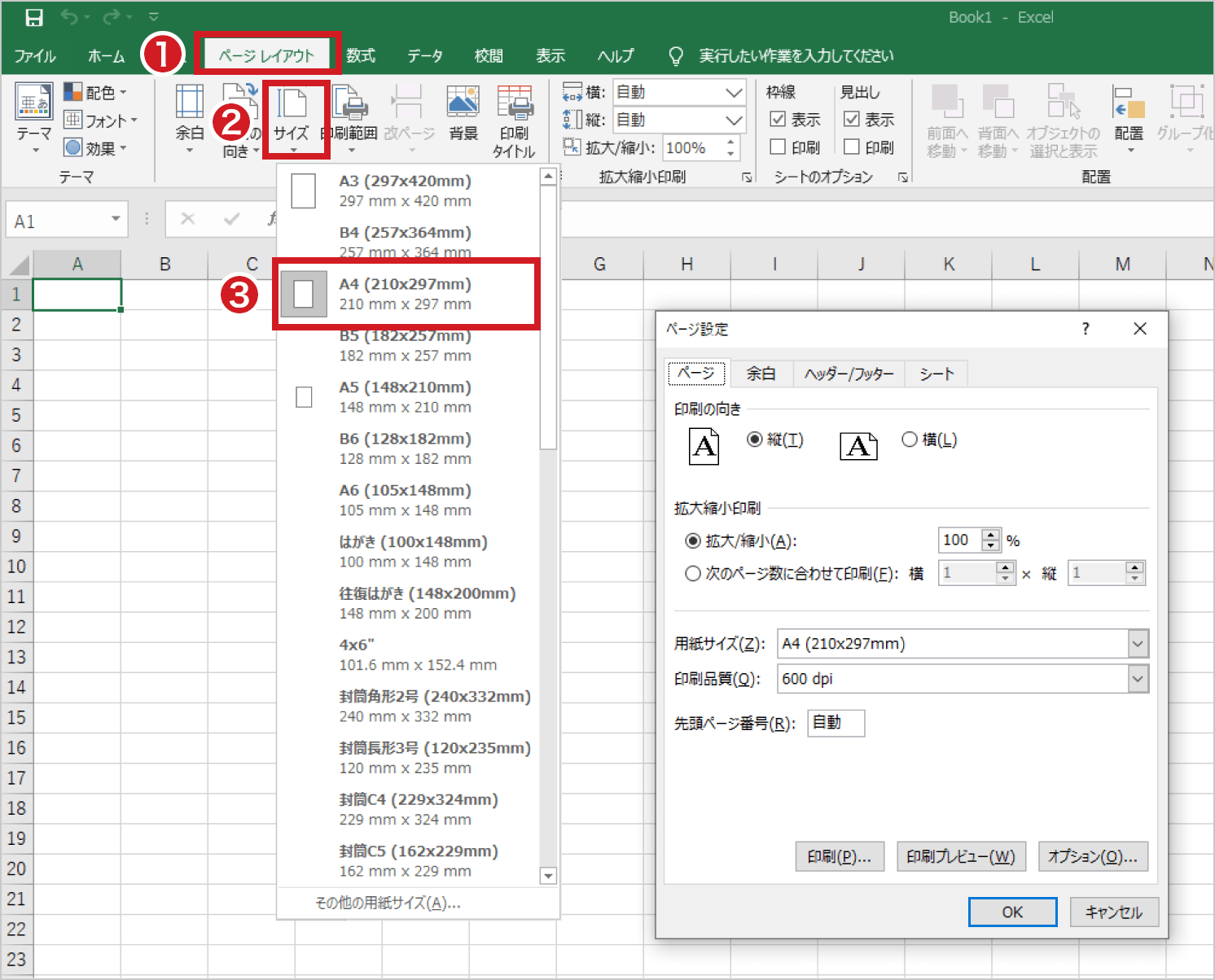Switch to the Formulas (数式) ribbon tab
The width and height of the screenshot is (1215, 980).
pos(360,56)
